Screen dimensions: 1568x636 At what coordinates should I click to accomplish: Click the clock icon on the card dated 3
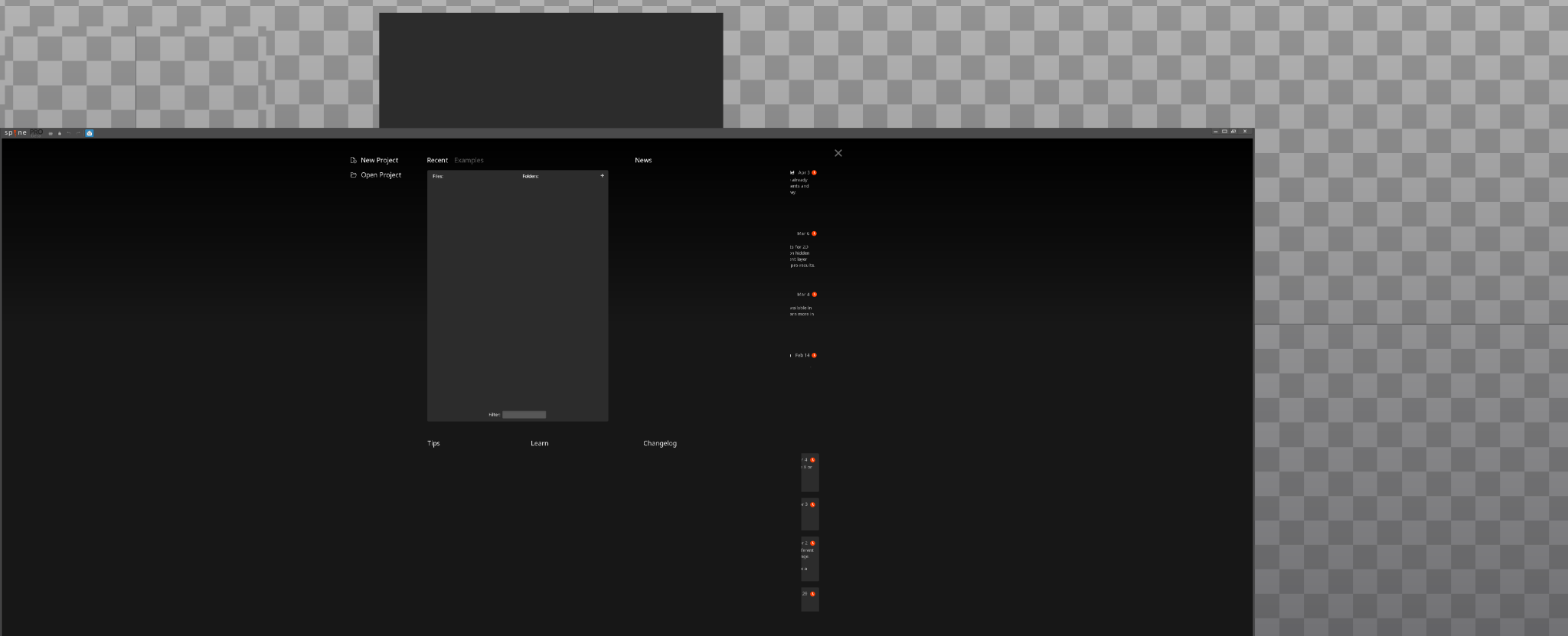812,504
